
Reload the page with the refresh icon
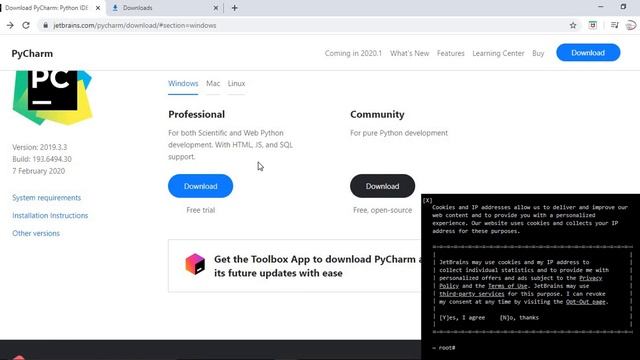(26, 25)
